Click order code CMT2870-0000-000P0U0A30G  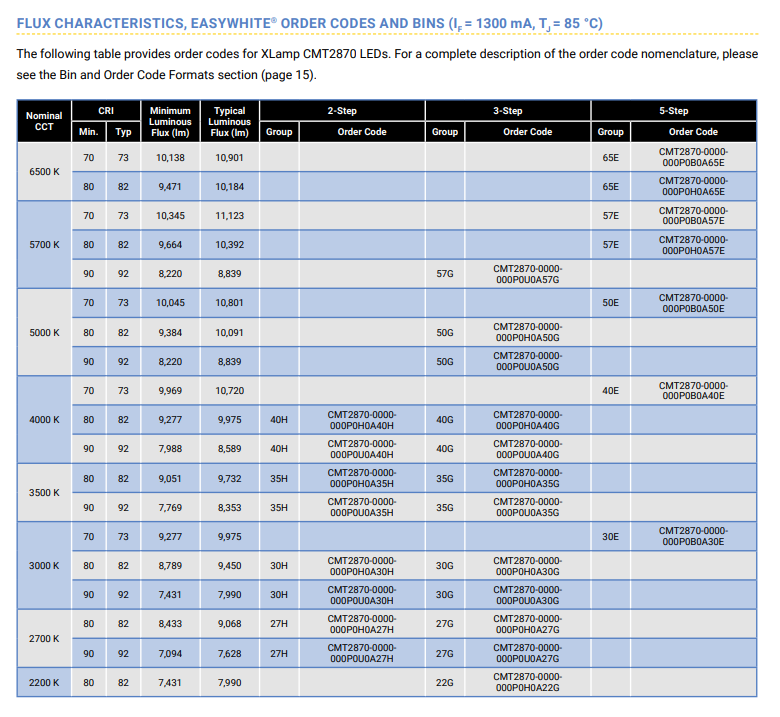(x=527, y=595)
